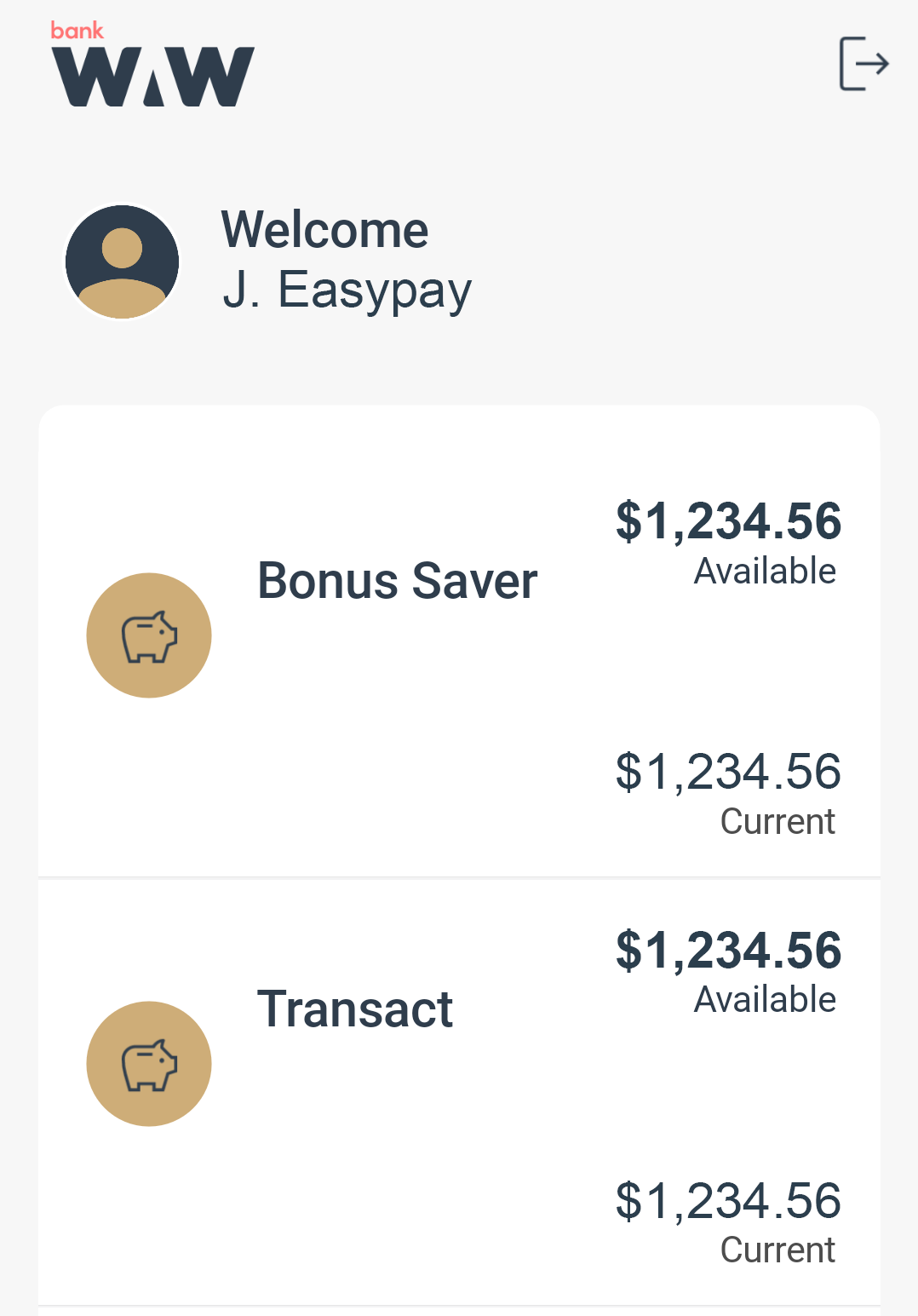The width and height of the screenshot is (918, 1316).
Task: Click Transact's current balance amount
Action: 728,1201
